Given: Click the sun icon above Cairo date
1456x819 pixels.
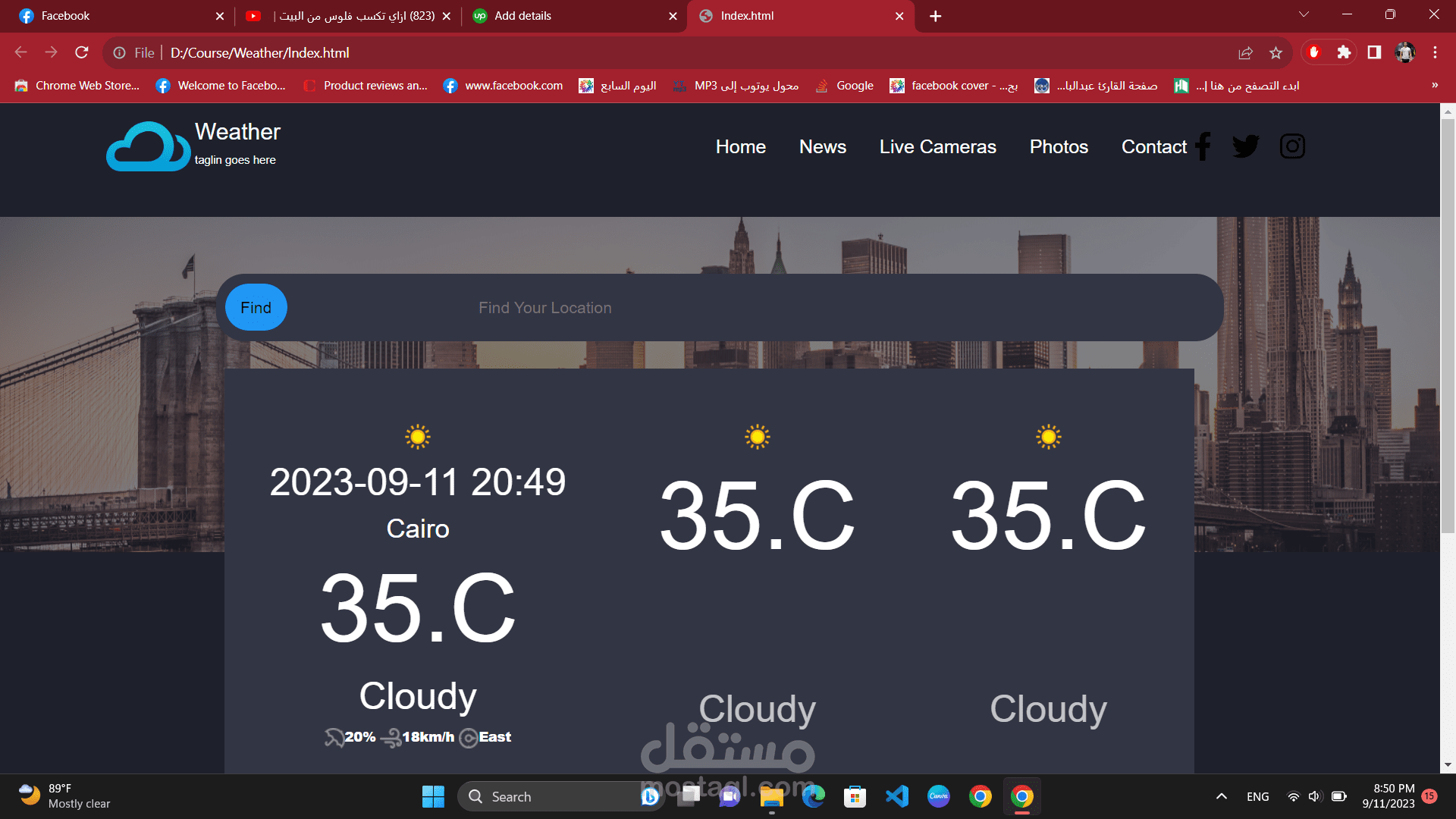Looking at the screenshot, I should point(418,437).
